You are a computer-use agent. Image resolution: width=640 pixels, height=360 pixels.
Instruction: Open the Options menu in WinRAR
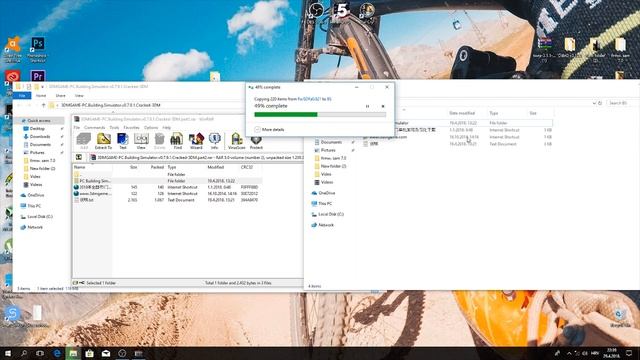click(x=151, y=128)
